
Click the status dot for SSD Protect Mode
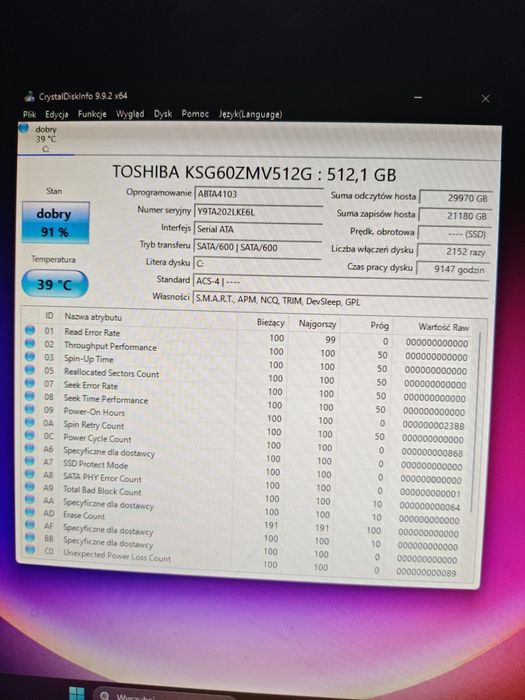click(30, 460)
